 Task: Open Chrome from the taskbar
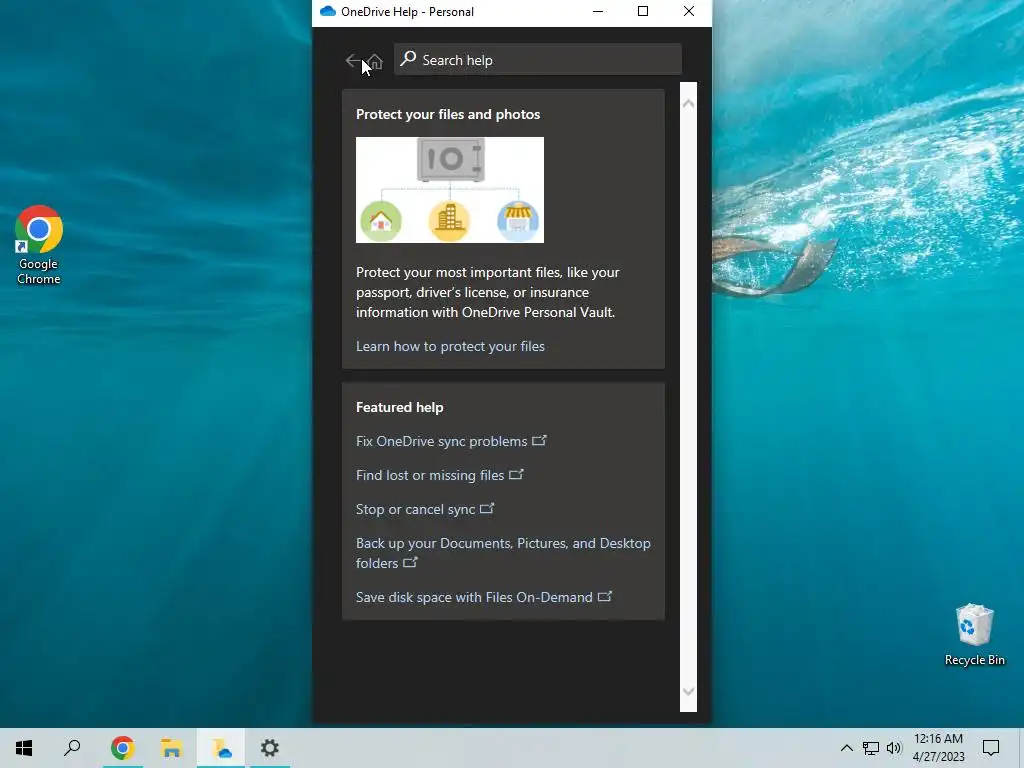(122, 748)
